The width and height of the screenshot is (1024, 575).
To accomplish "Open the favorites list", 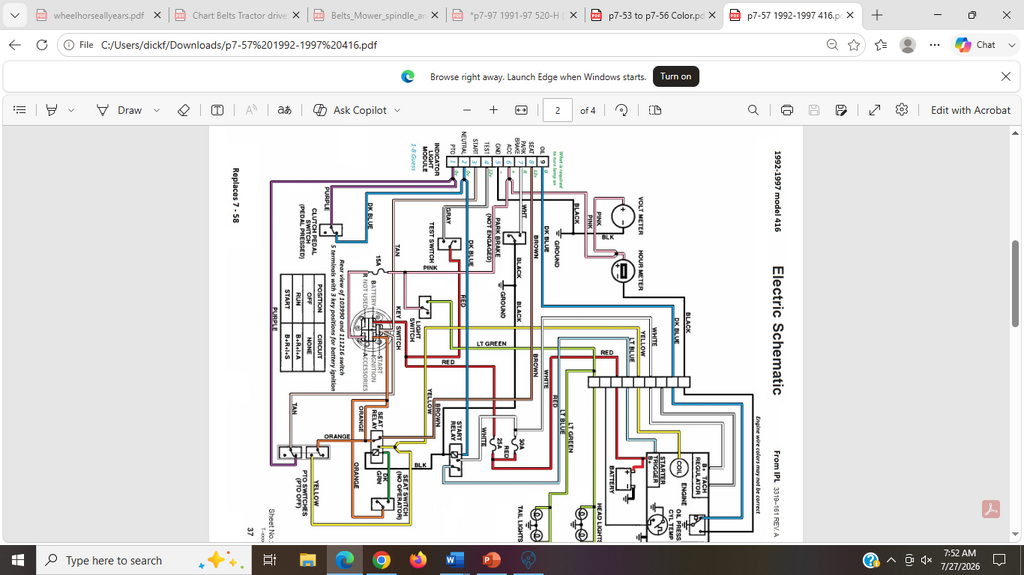I will (881, 44).
